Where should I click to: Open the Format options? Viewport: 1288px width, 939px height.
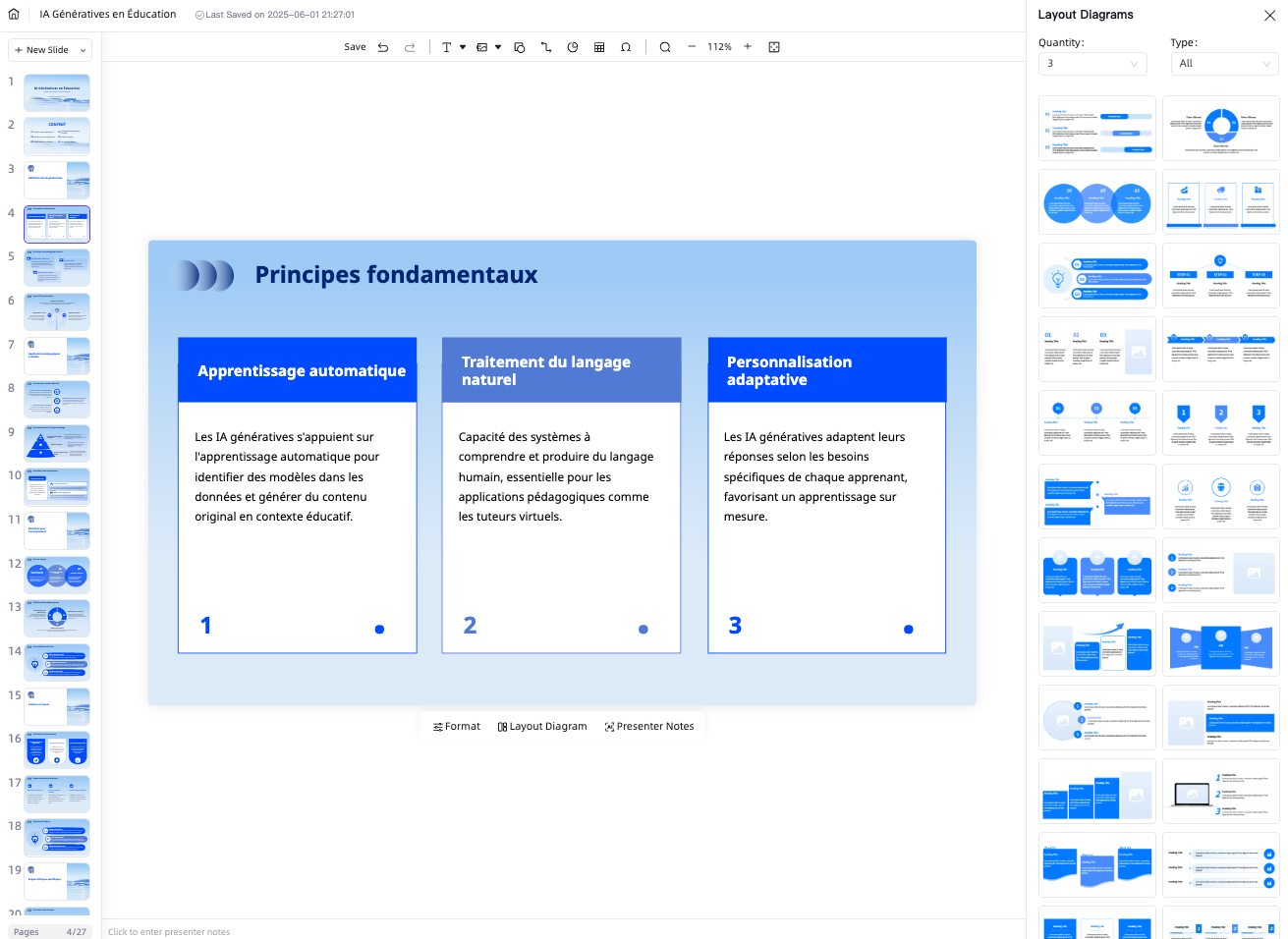457,727
